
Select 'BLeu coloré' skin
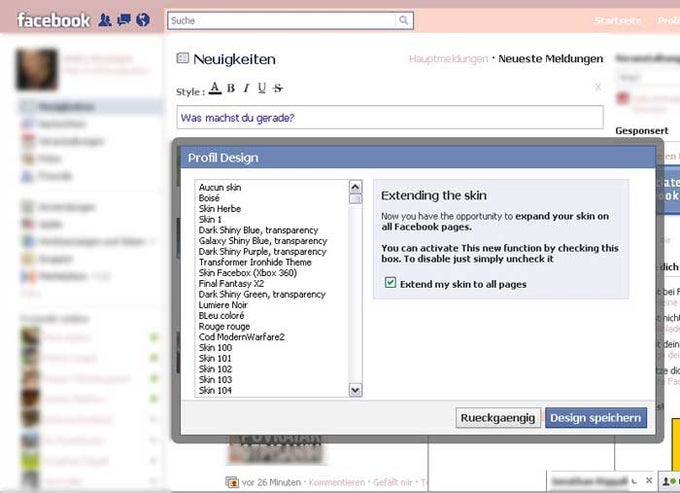click(221, 316)
